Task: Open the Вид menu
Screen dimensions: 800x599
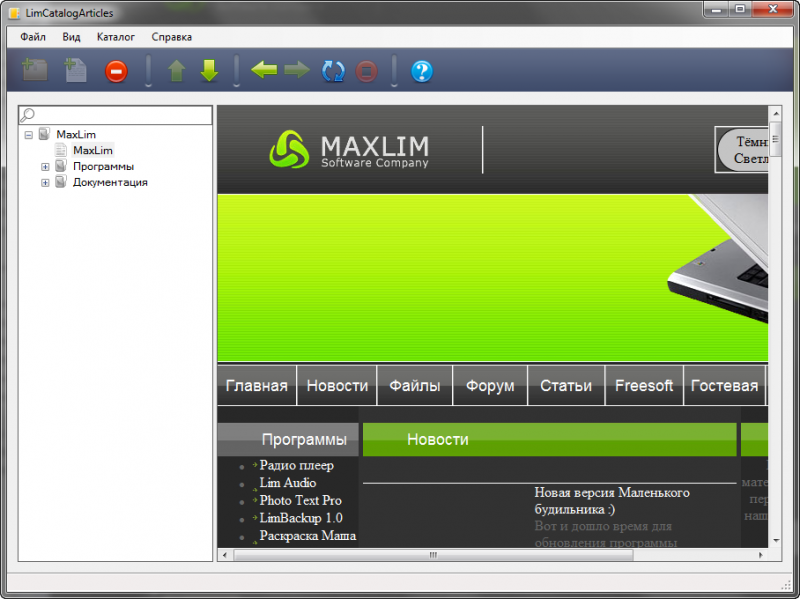Action: coord(71,37)
